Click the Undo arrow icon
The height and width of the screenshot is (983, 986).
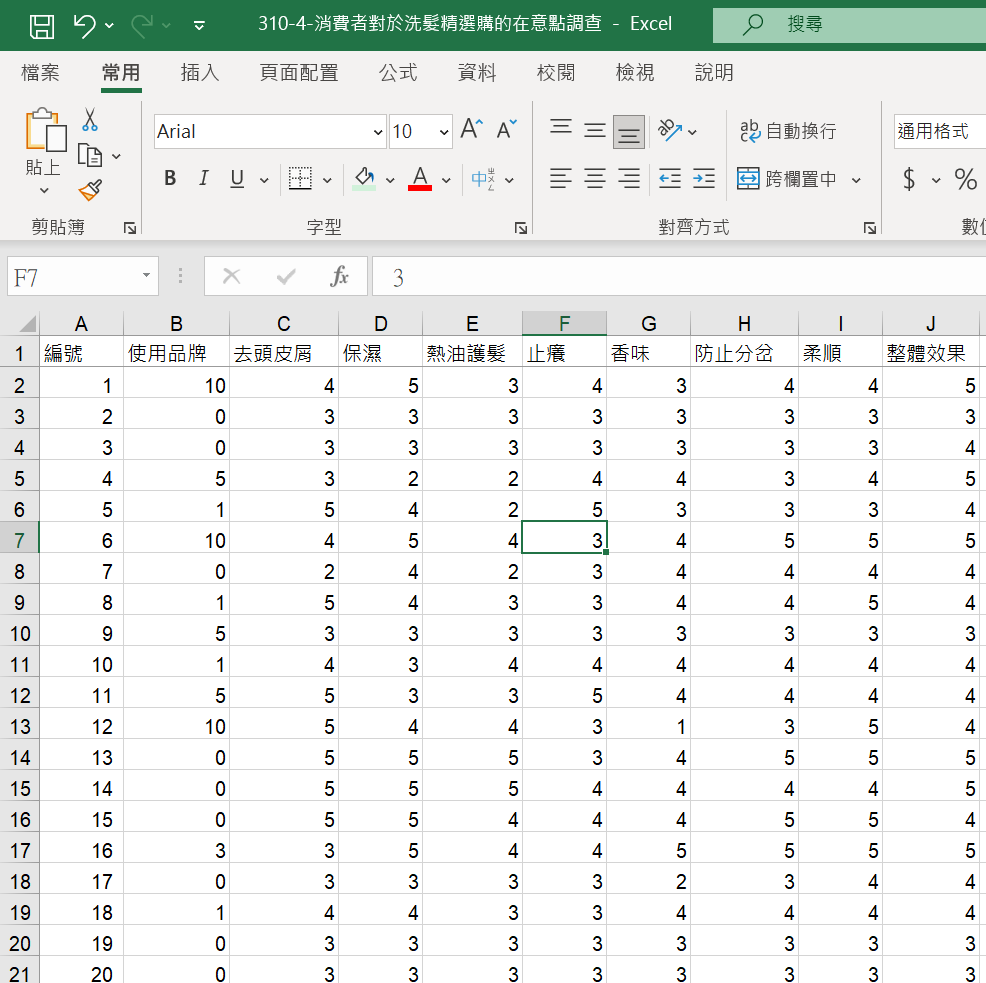(x=85, y=25)
